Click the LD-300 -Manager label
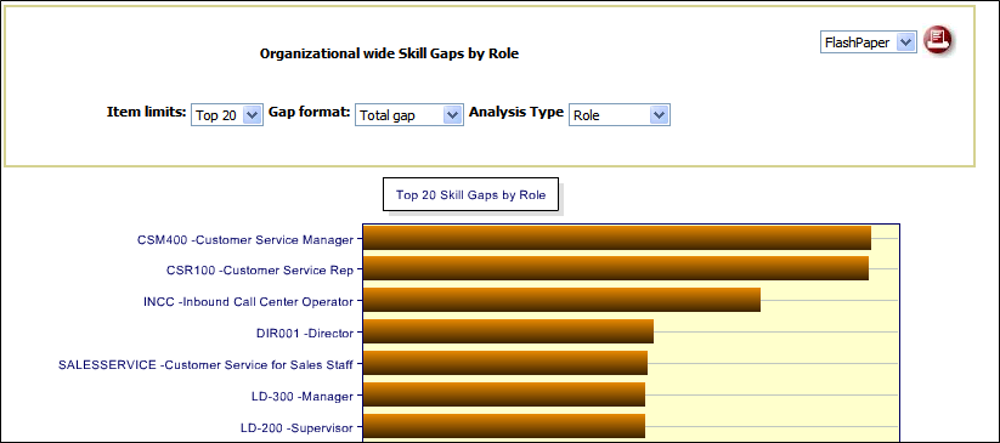1000x443 pixels. (302, 396)
